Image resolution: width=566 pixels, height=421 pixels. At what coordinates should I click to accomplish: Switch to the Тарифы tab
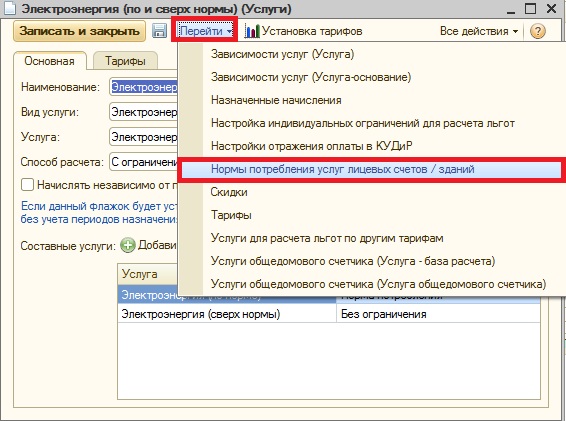(125, 61)
